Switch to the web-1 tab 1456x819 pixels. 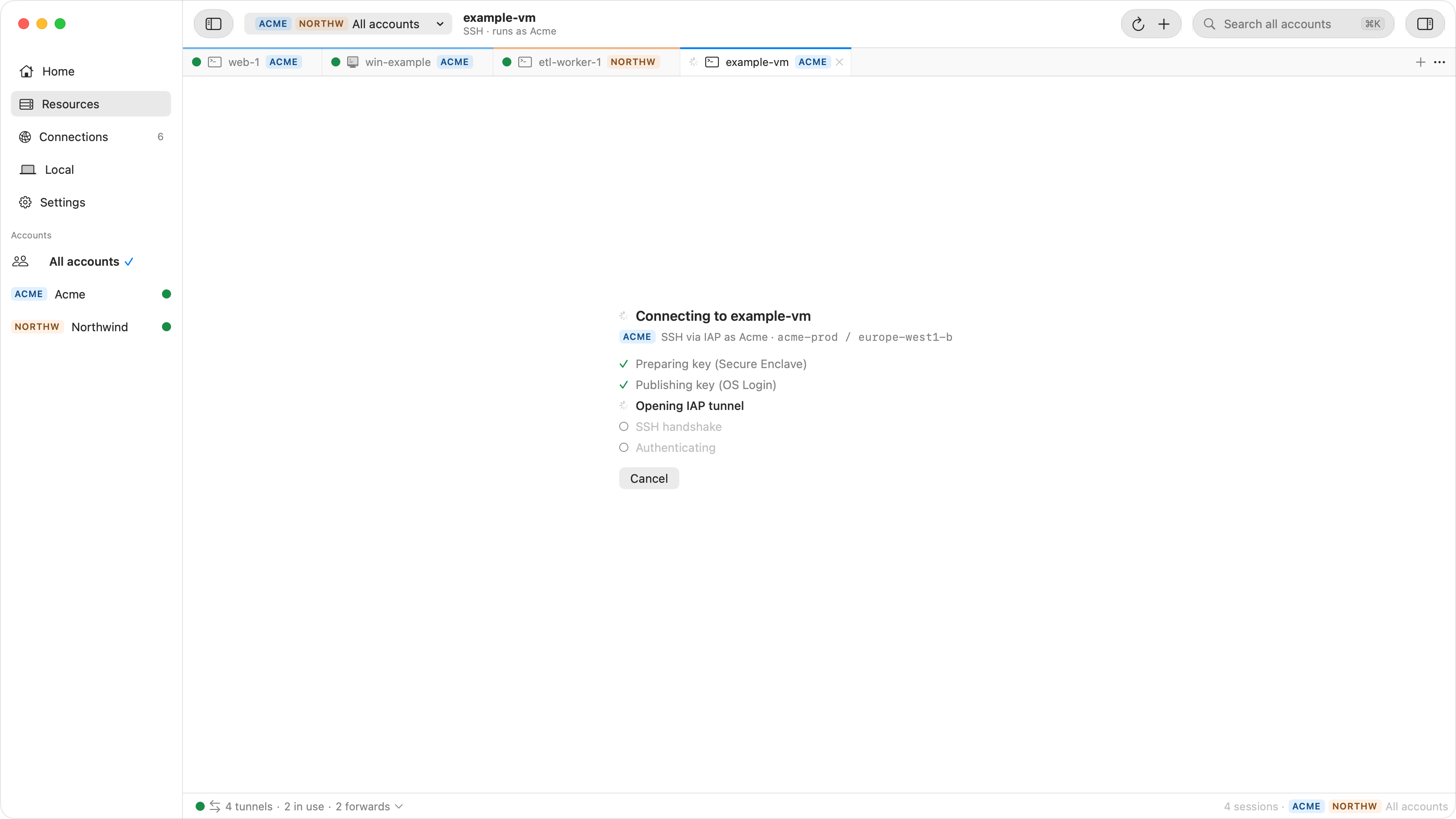tap(253, 62)
